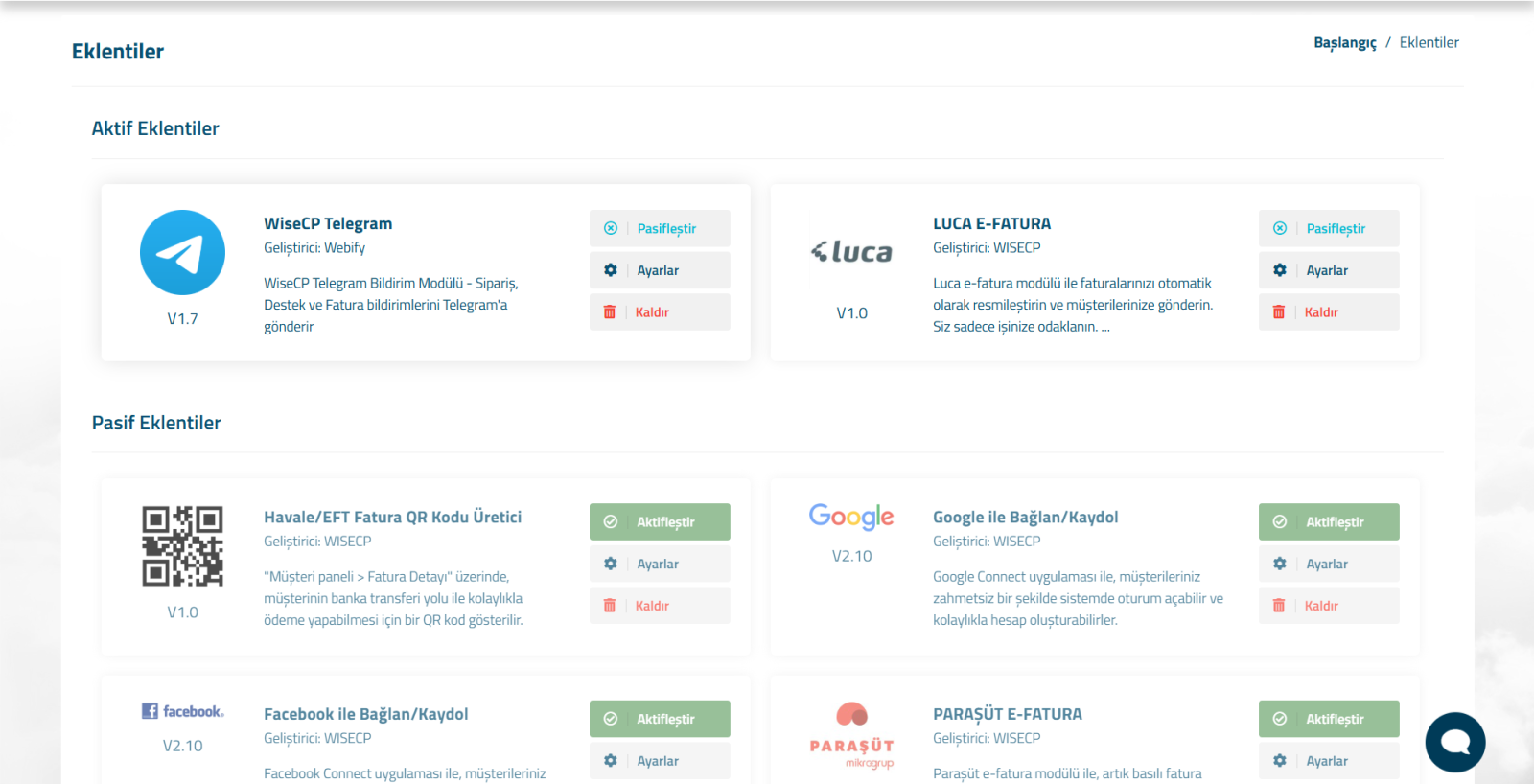Click version V1.7 under Telegram logo
This screenshot has width=1534, height=784.
click(x=182, y=318)
